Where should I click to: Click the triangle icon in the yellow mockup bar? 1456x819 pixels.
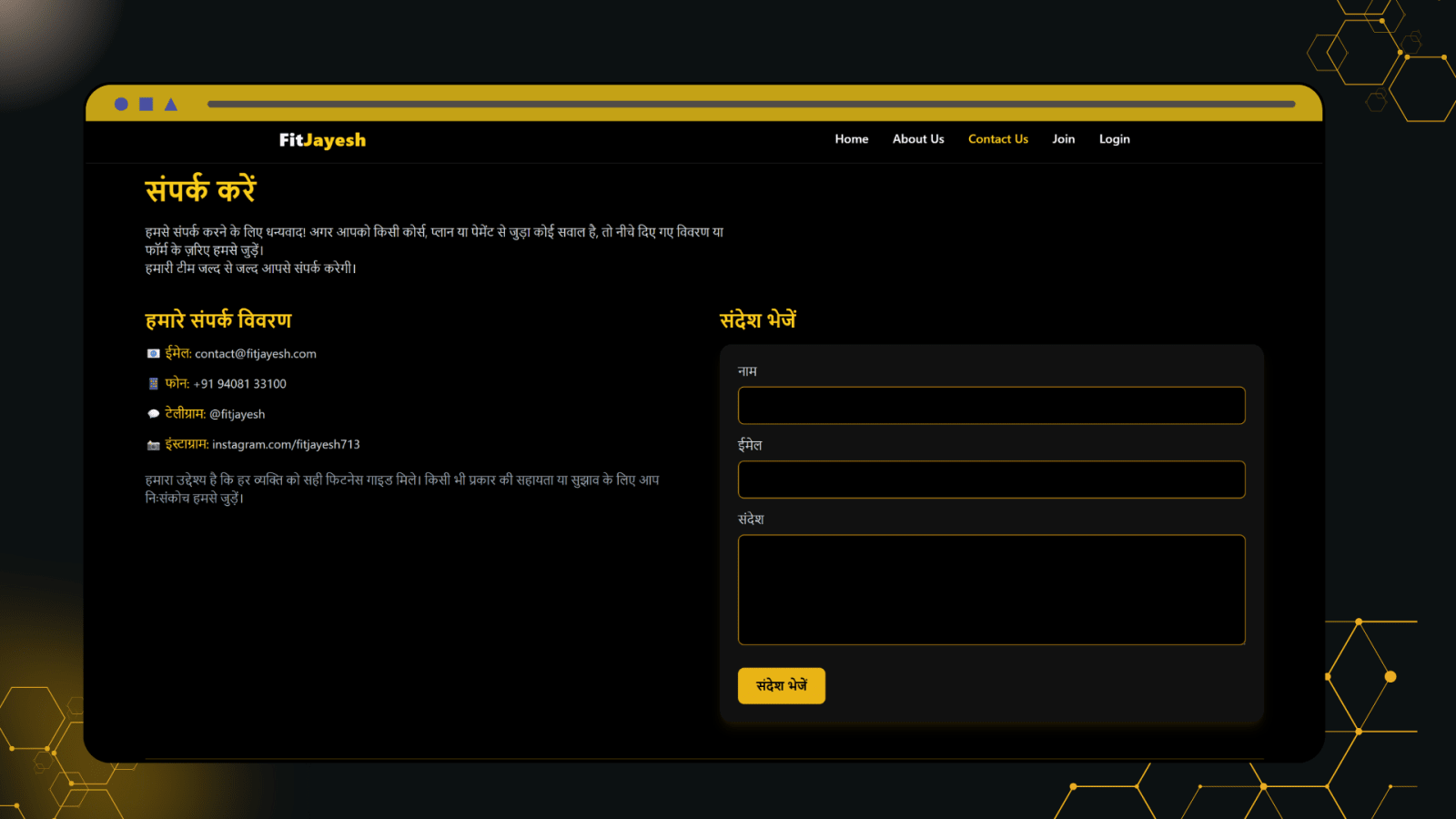(x=170, y=105)
